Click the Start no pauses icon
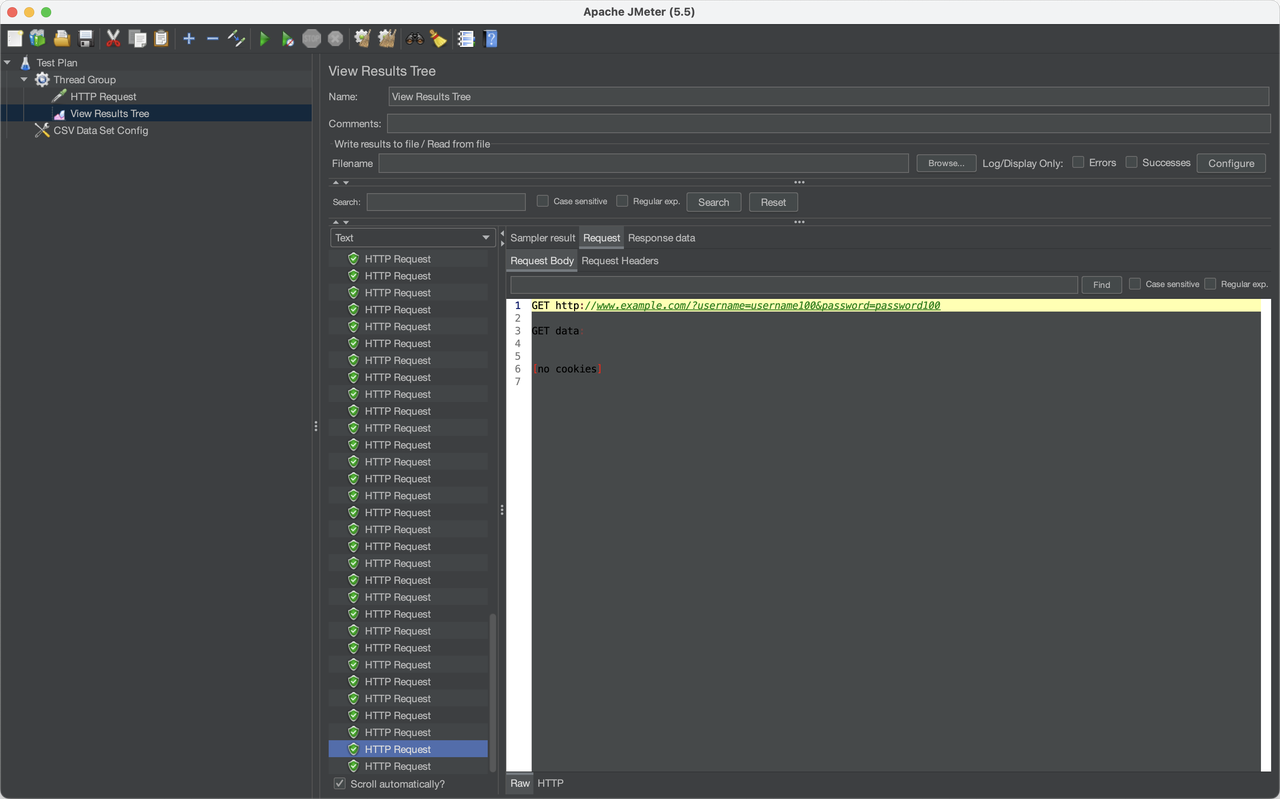This screenshot has width=1280, height=799. 288,39
